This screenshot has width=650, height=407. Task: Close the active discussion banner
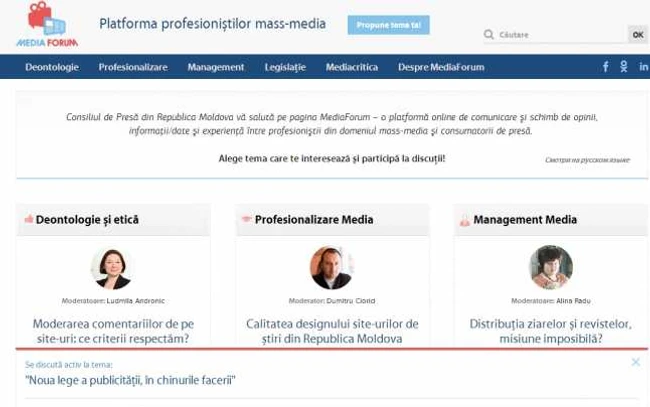(x=636, y=362)
